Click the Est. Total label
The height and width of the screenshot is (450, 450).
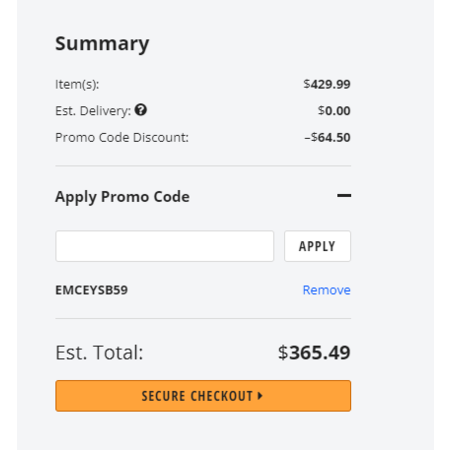pyautogui.click(x=99, y=352)
